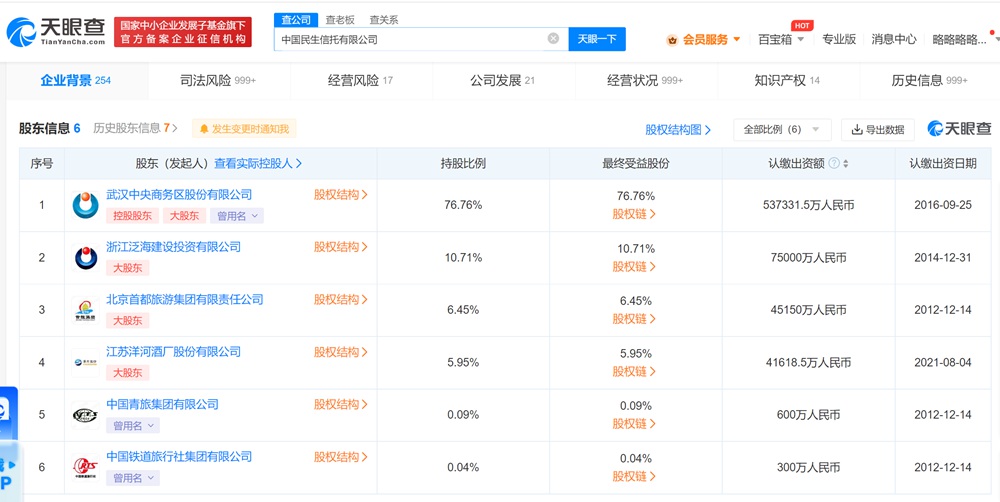Click the 537331.5万人民币 amount cell
The image size is (1000, 502).
(x=808, y=205)
